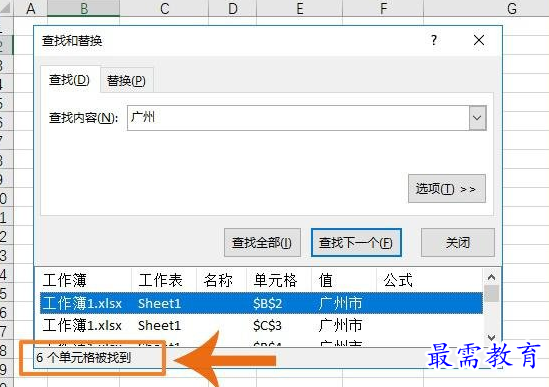This screenshot has width=549, height=387.
Task: Open the help question mark in dialog
Action: [434, 40]
